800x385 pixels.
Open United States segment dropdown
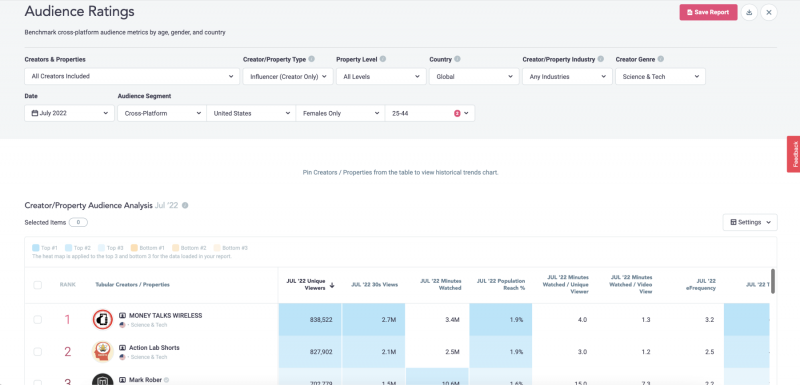[251, 113]
